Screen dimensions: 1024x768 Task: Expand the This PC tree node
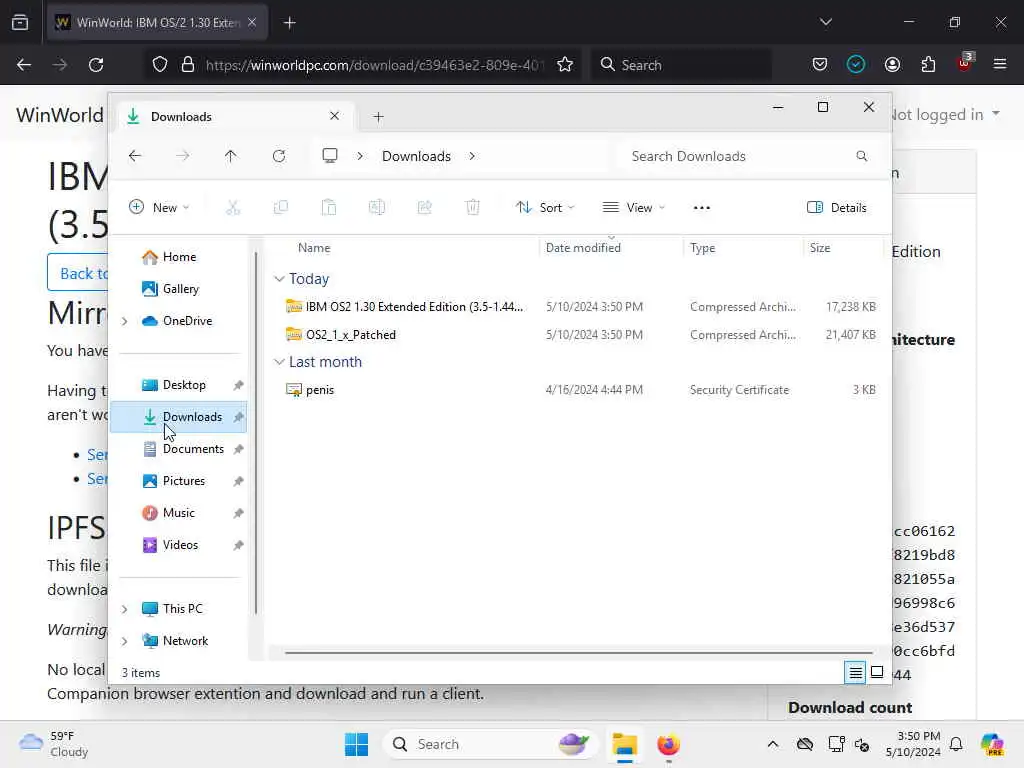tap(125, 609)
